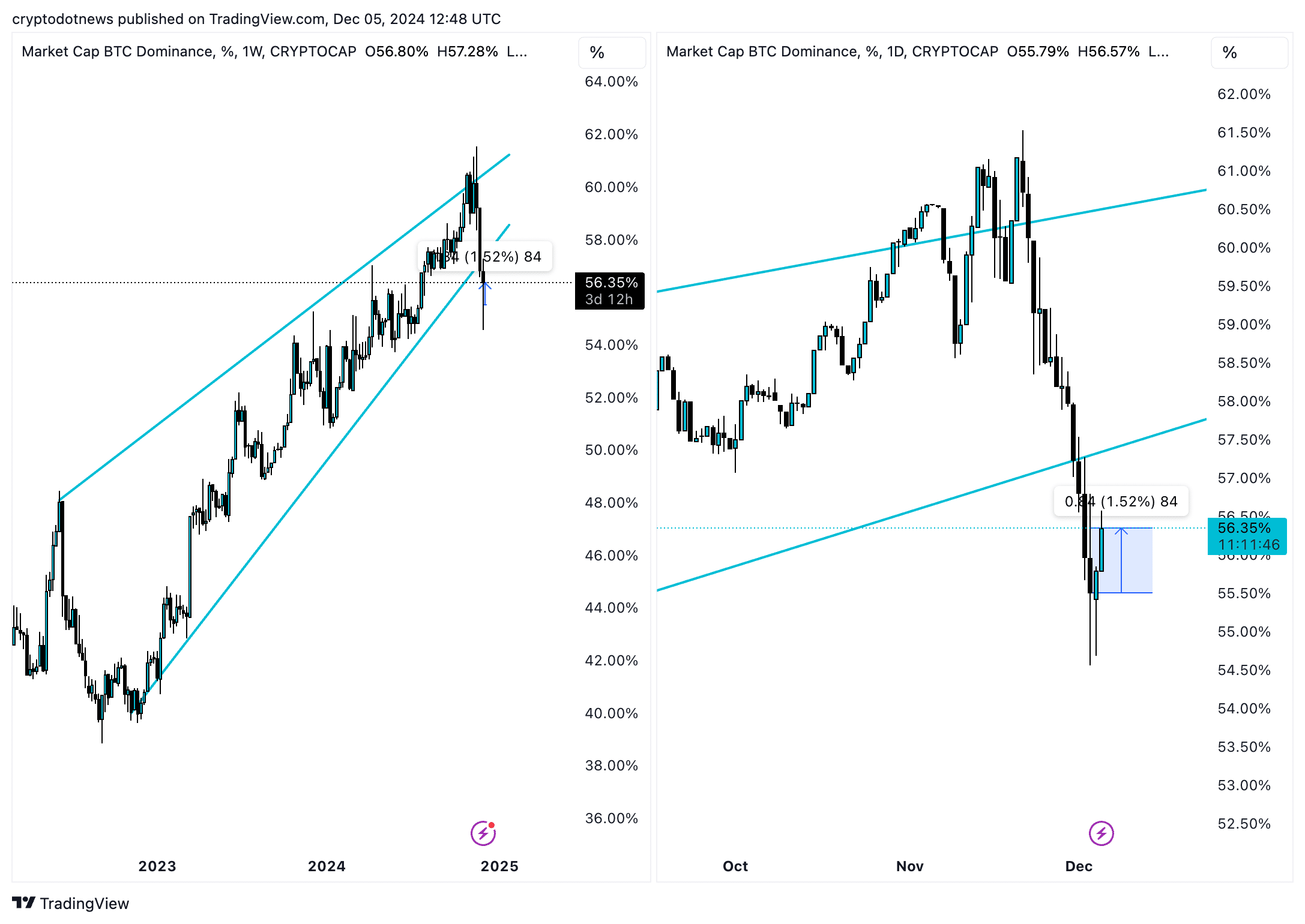This screenshot has width=1305, height=924.
Task: Click the cryptodotnews published header text
Action: point(256,19)
